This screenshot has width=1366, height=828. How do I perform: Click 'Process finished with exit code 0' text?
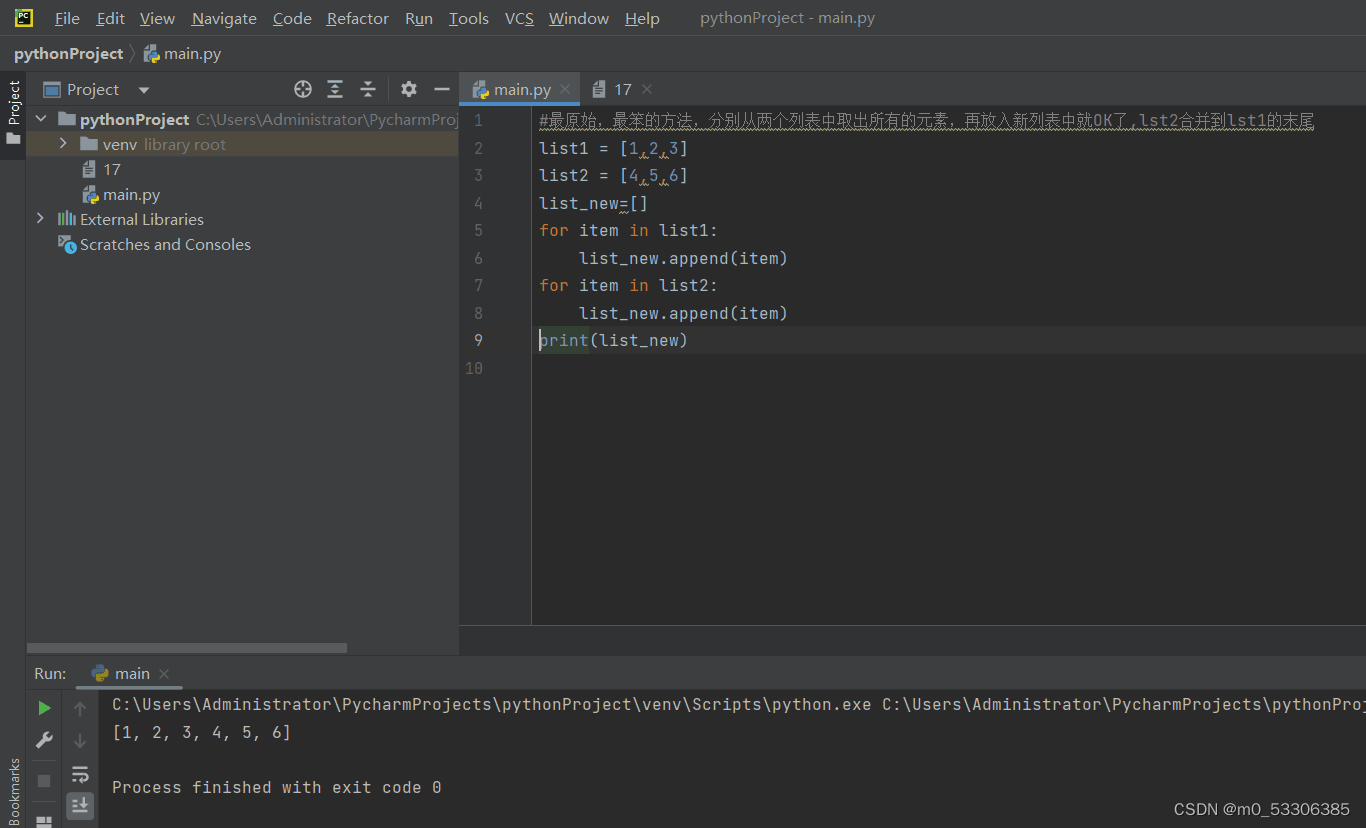tap(276, 787)
